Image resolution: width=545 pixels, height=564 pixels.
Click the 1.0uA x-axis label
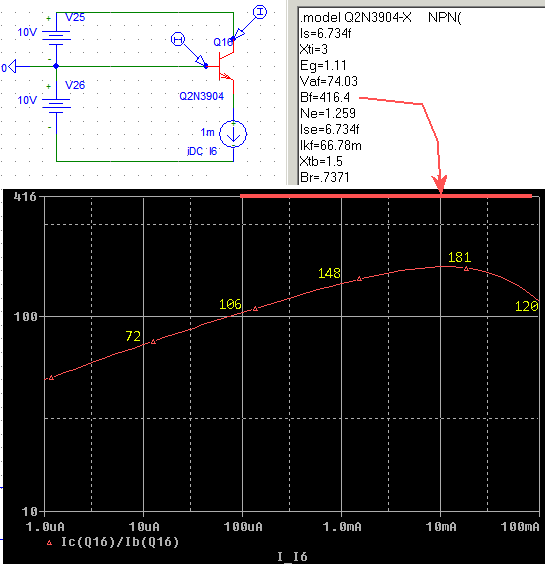click(45, 527)
